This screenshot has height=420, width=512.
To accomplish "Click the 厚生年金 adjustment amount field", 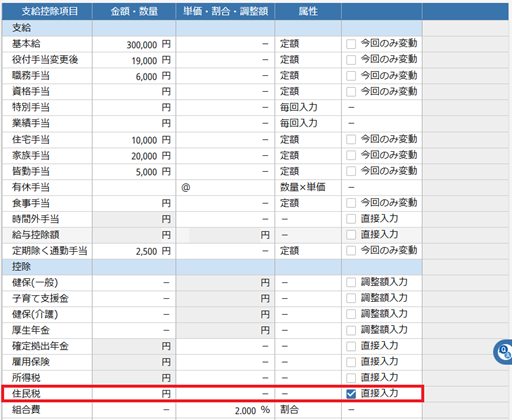I will click(225, 330).
